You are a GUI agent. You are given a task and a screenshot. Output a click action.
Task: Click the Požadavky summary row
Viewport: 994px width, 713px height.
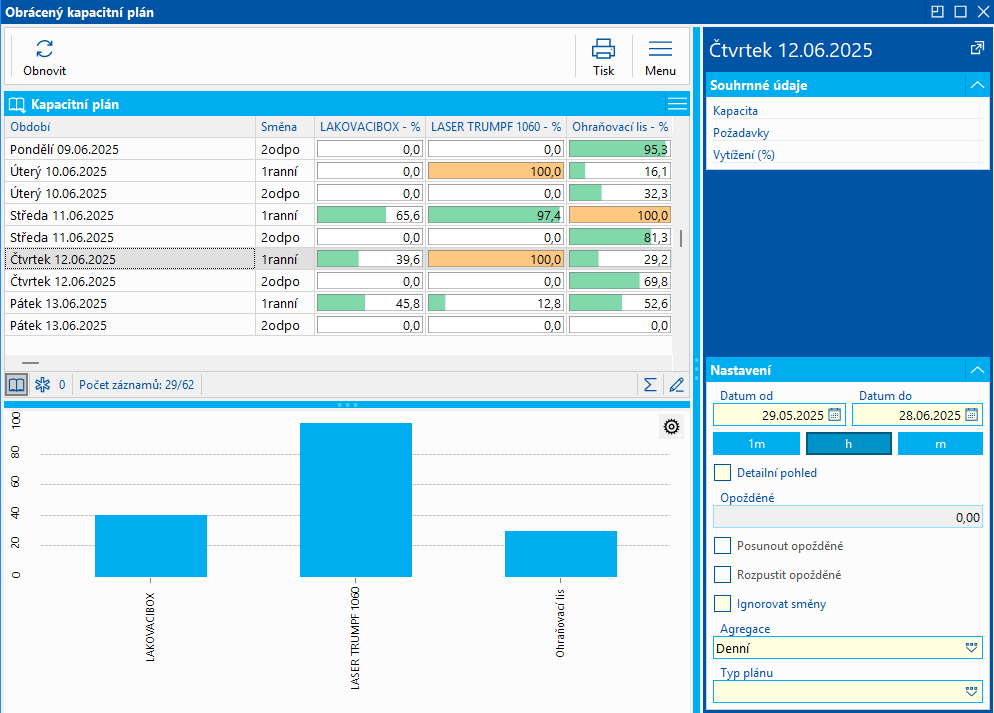coord(848,132)
